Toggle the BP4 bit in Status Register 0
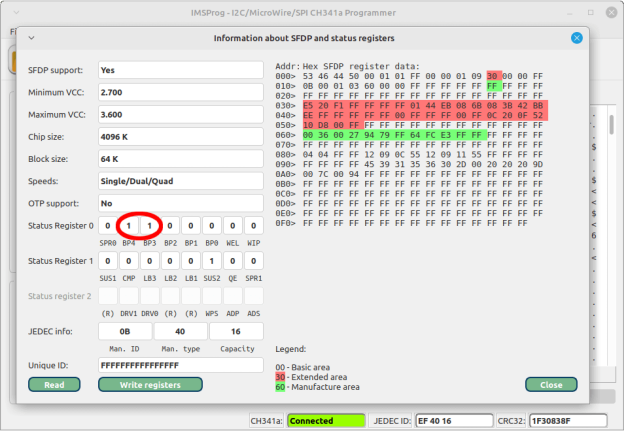The image size is (624, 431). tap(129, 226)
